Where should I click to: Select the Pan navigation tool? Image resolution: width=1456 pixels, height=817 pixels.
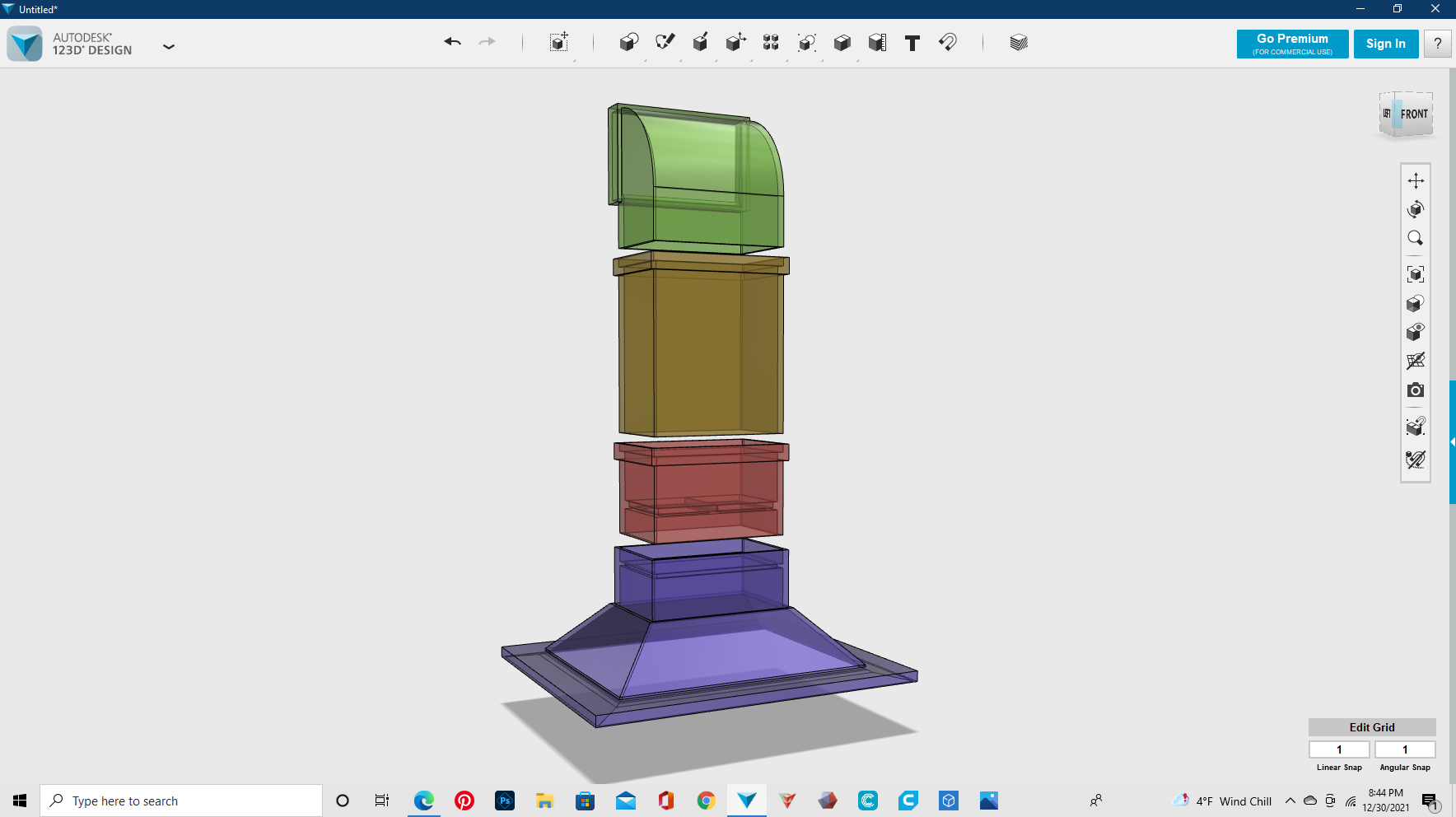click(x=1416, y=180)
